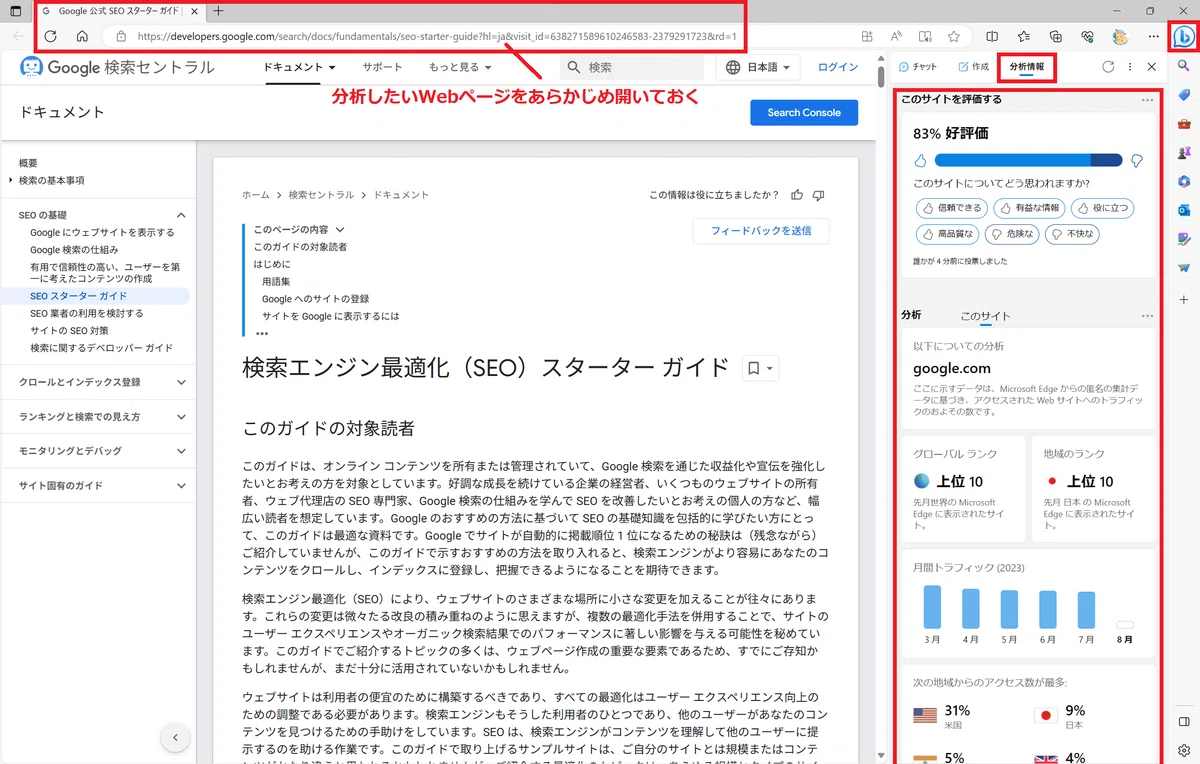
Task: Open the ドキュメント menu
Action: point(299,67)
